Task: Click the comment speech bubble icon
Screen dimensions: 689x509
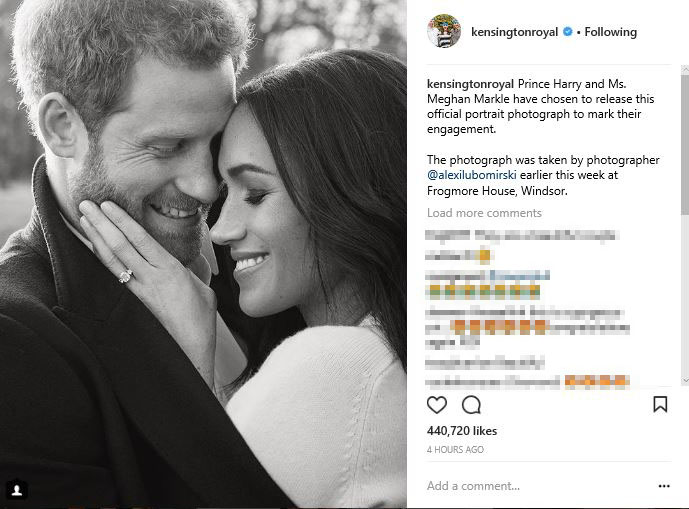Action: pyautogui.click(x=471, y=405)
